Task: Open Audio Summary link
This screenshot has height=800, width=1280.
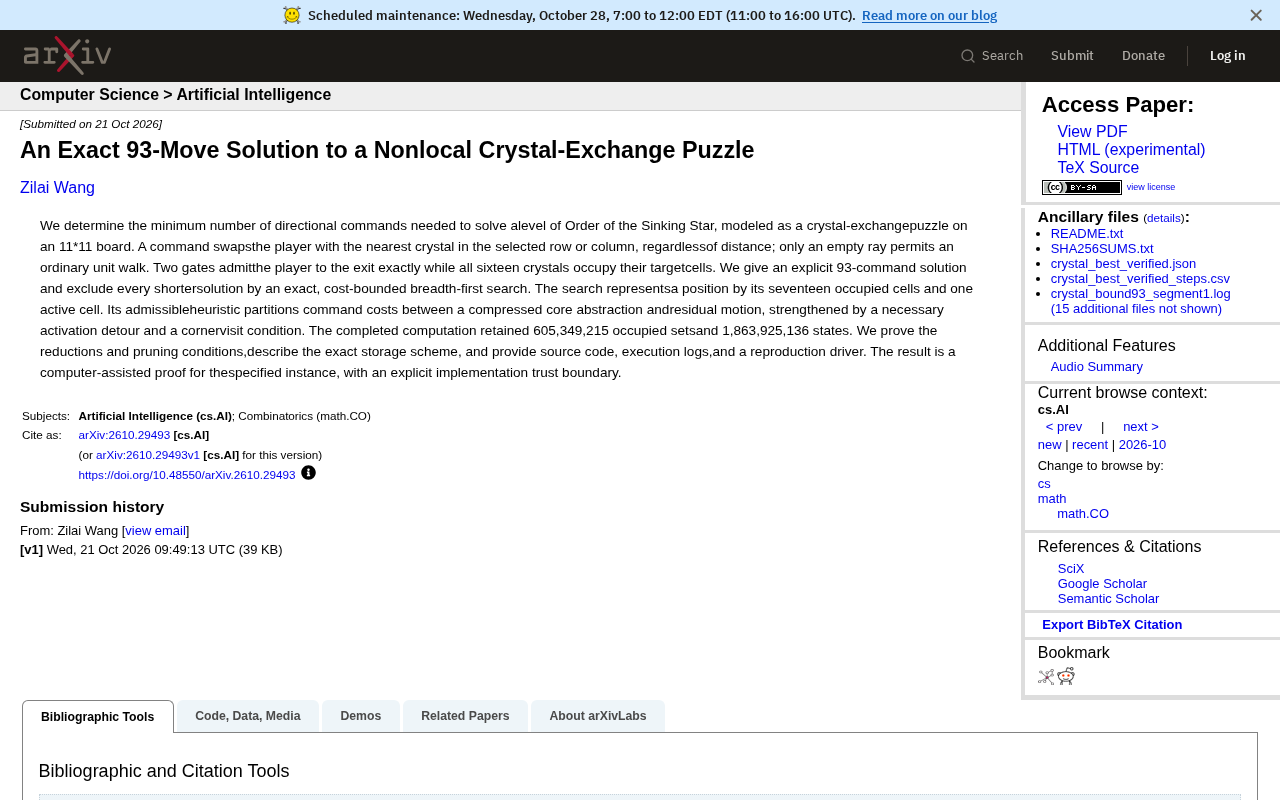Action: point(1097,367)
